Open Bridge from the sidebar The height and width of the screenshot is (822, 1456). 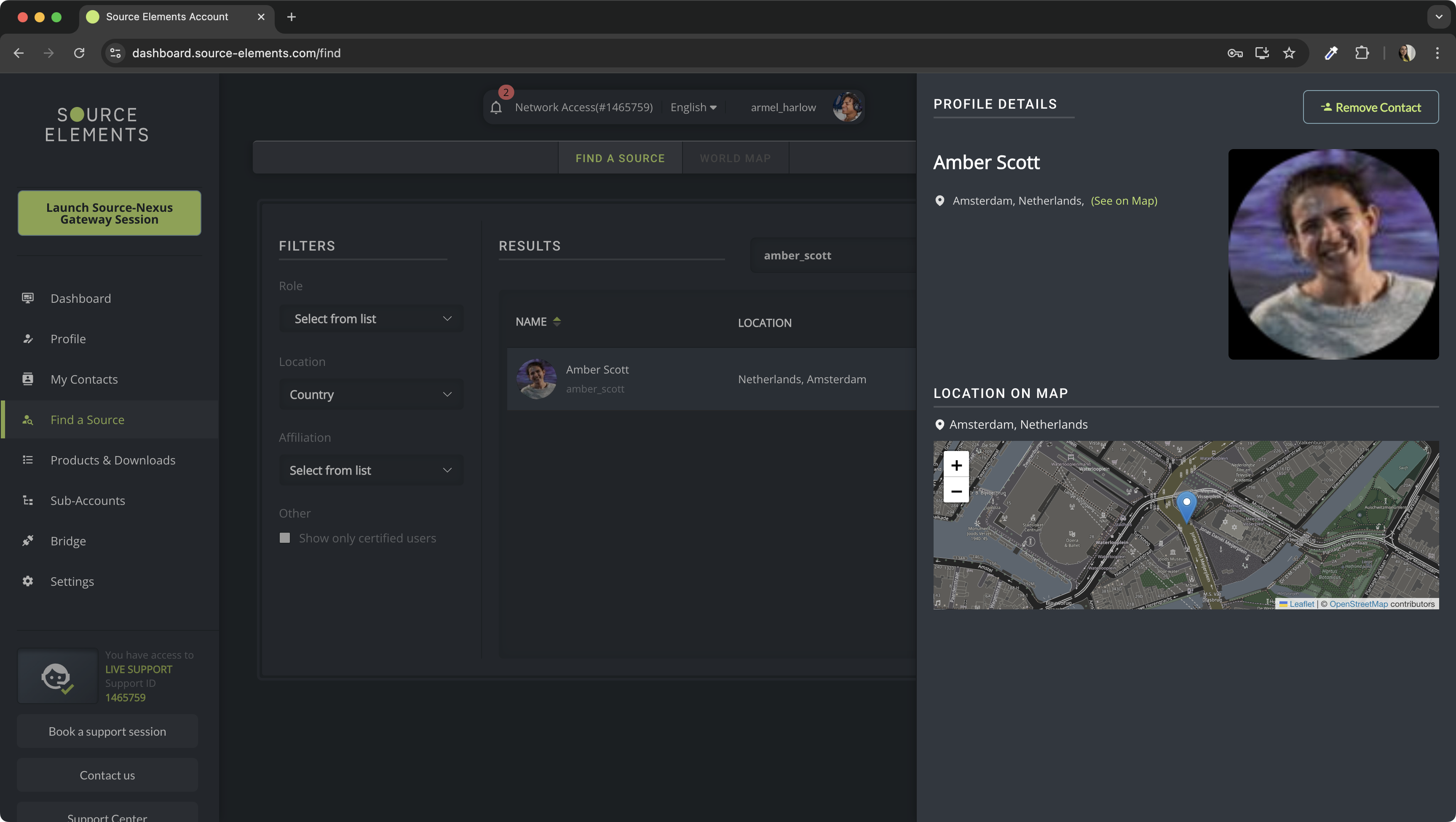point(68,541)
